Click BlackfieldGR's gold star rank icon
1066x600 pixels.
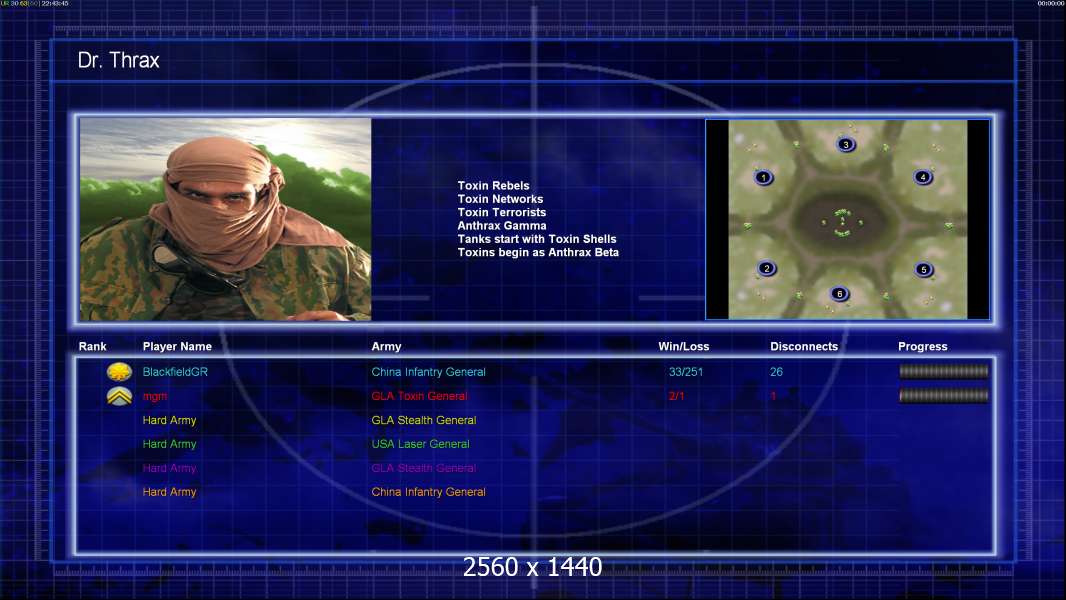point(120,372)
